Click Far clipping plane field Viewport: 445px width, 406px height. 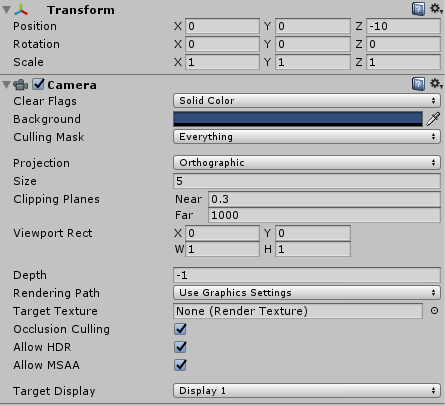[324, 215]
